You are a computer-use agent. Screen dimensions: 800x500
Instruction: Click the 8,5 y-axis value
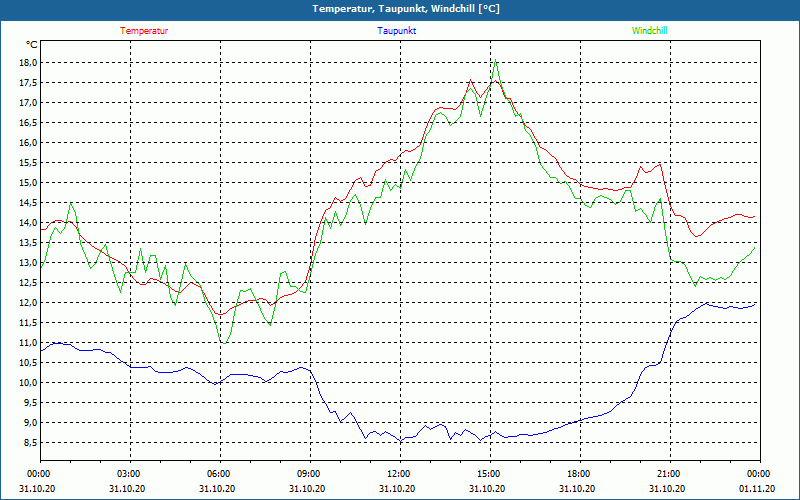coord(31,442)
